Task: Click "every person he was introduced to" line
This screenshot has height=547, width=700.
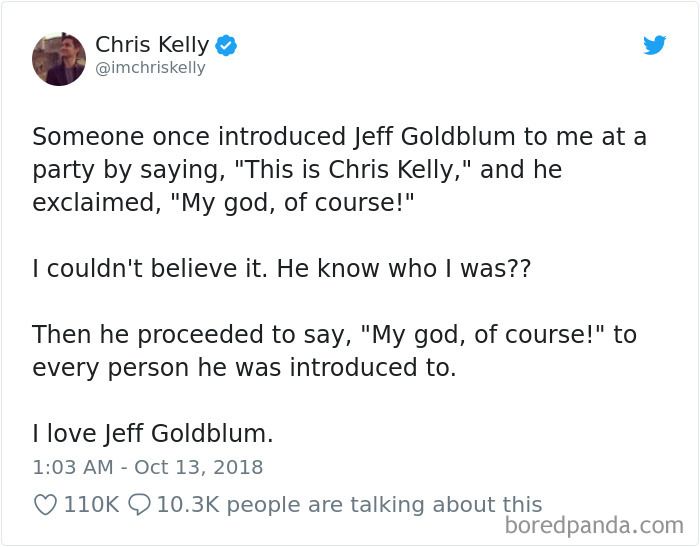Action: [244, 367]
